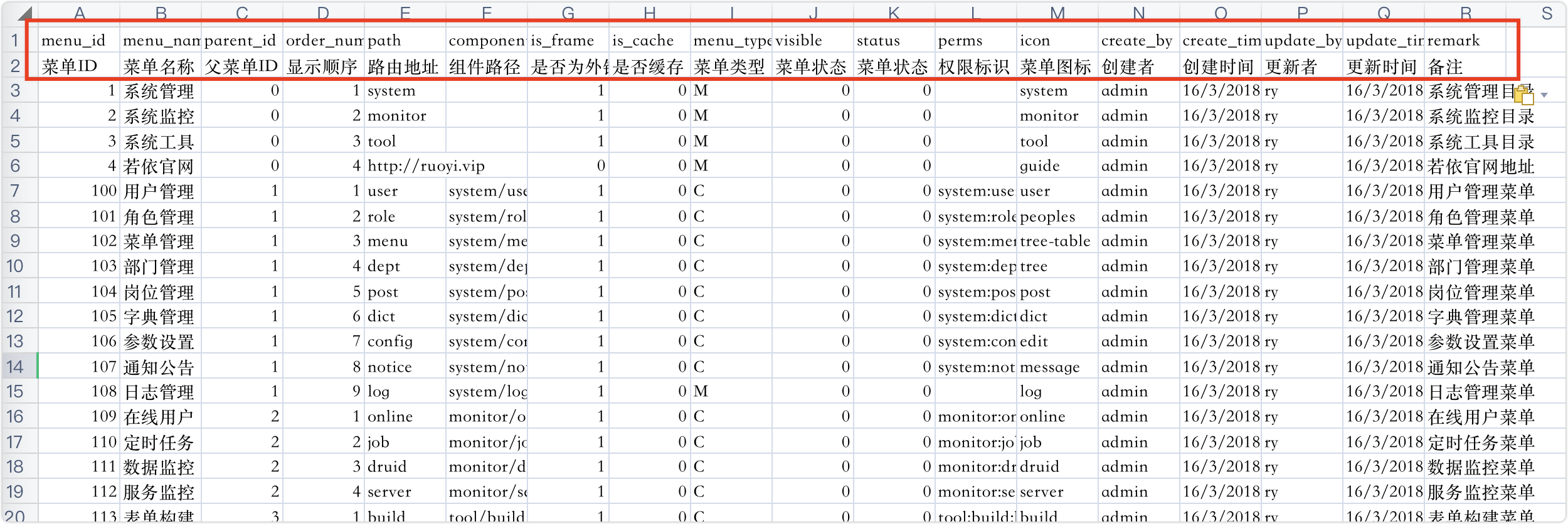This screenshot has height=524, width=1568.
Task: Click the 创建者 cell
Action: (1139, 66)
